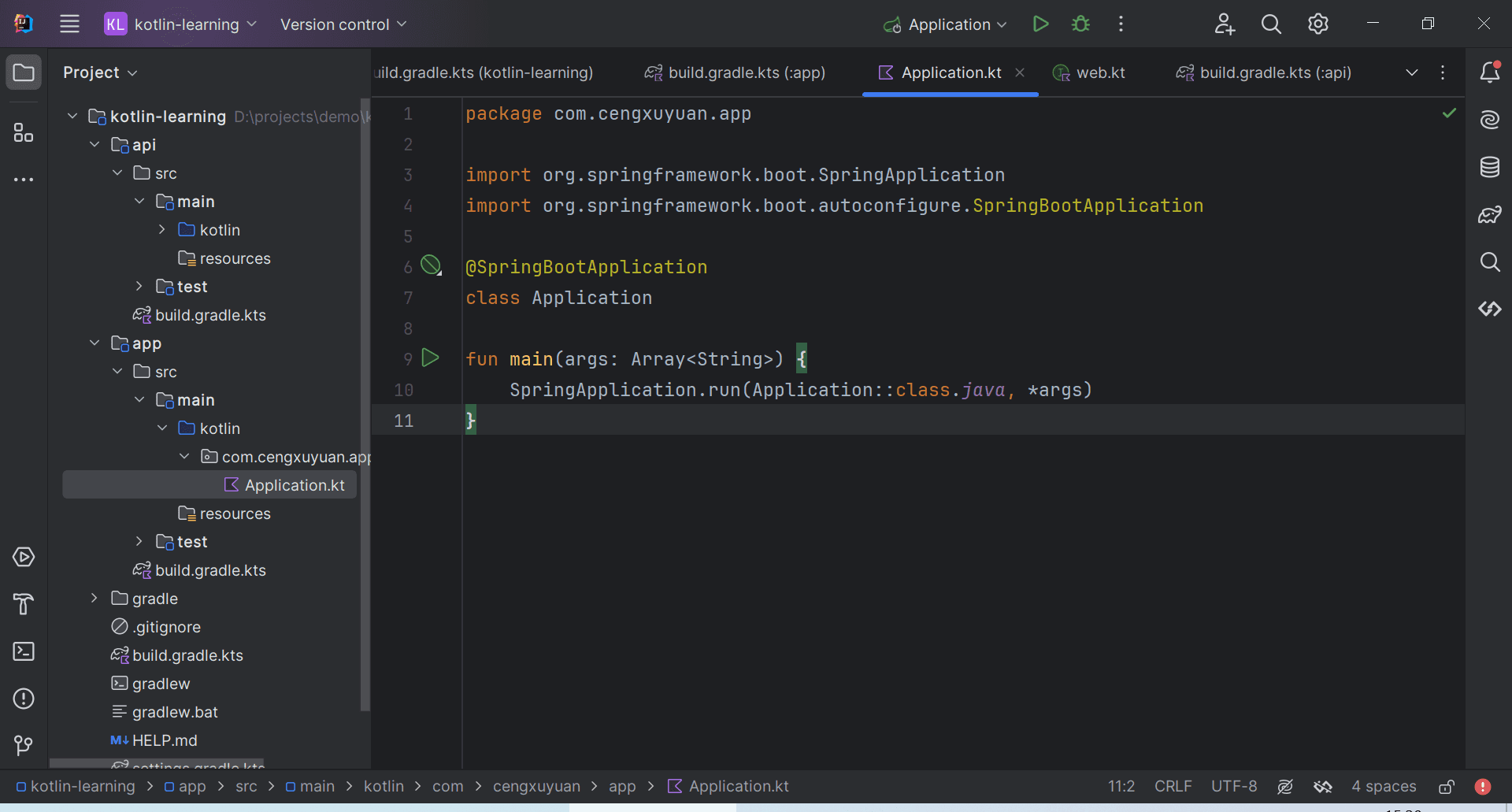Show more tool windows ellipsis
This screenshot has height=812, width=1512.
coord(24,180)
